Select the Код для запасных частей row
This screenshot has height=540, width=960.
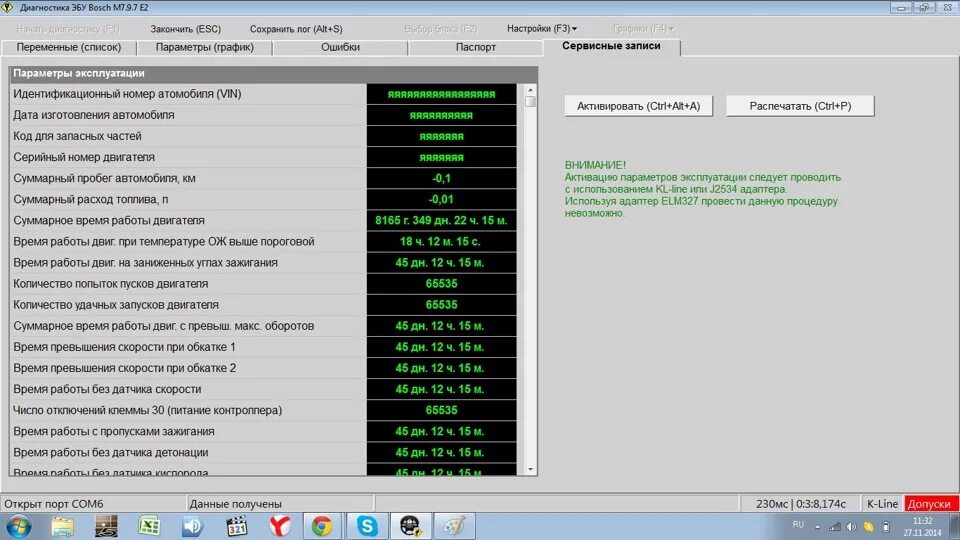[x=263, y=136]
